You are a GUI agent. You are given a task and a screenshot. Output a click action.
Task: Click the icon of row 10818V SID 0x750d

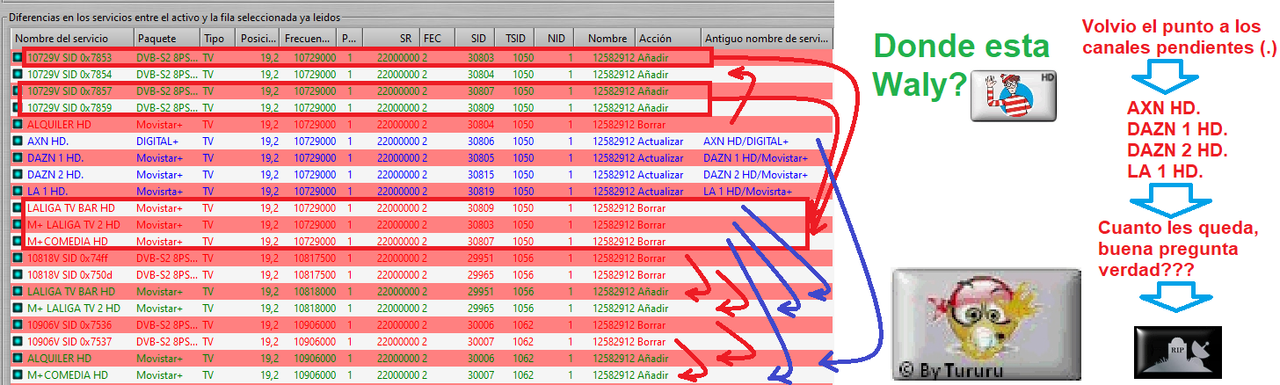click(x=18, y=275)
